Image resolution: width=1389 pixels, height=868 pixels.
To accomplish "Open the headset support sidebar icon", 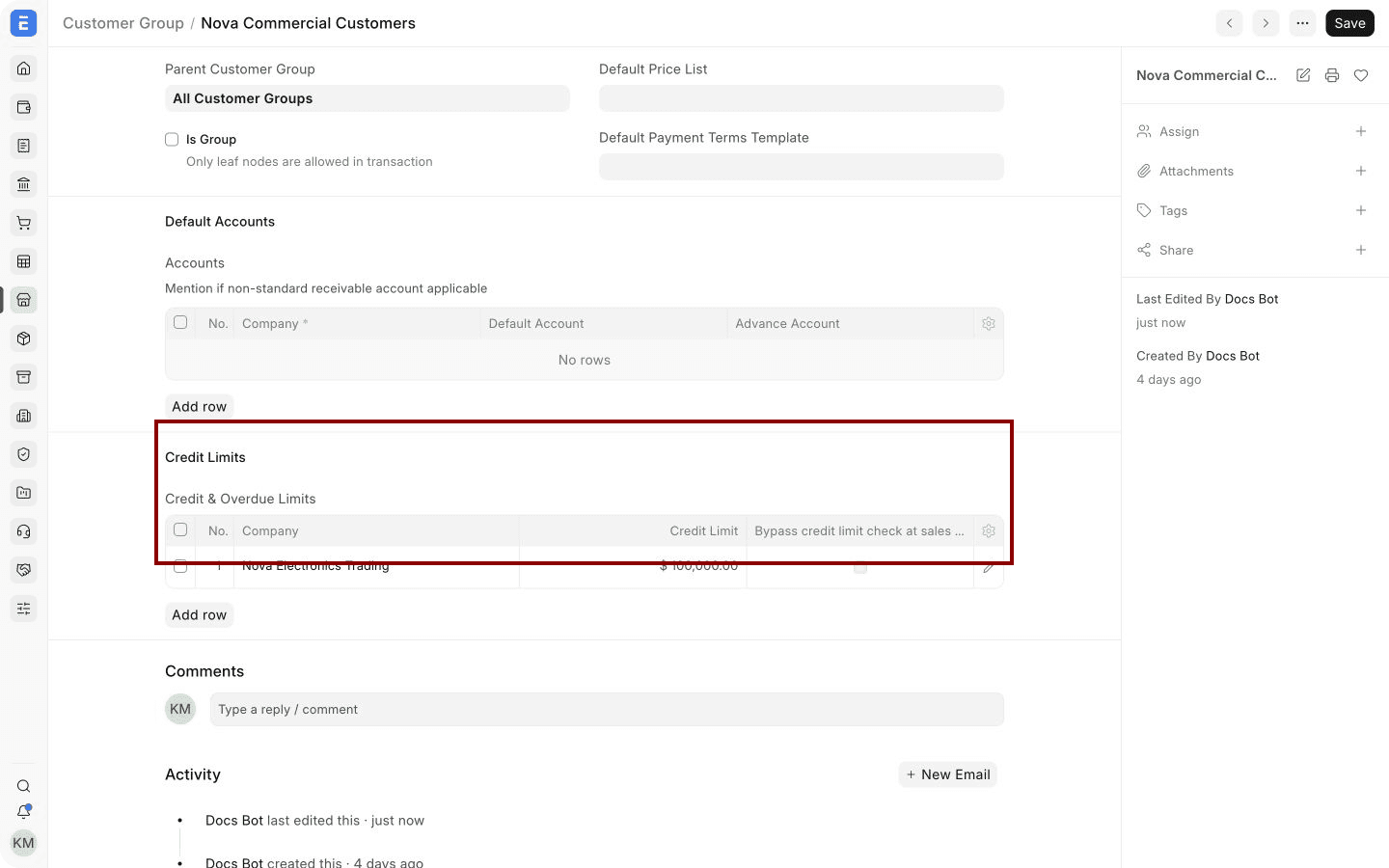I will pos(24,531).
